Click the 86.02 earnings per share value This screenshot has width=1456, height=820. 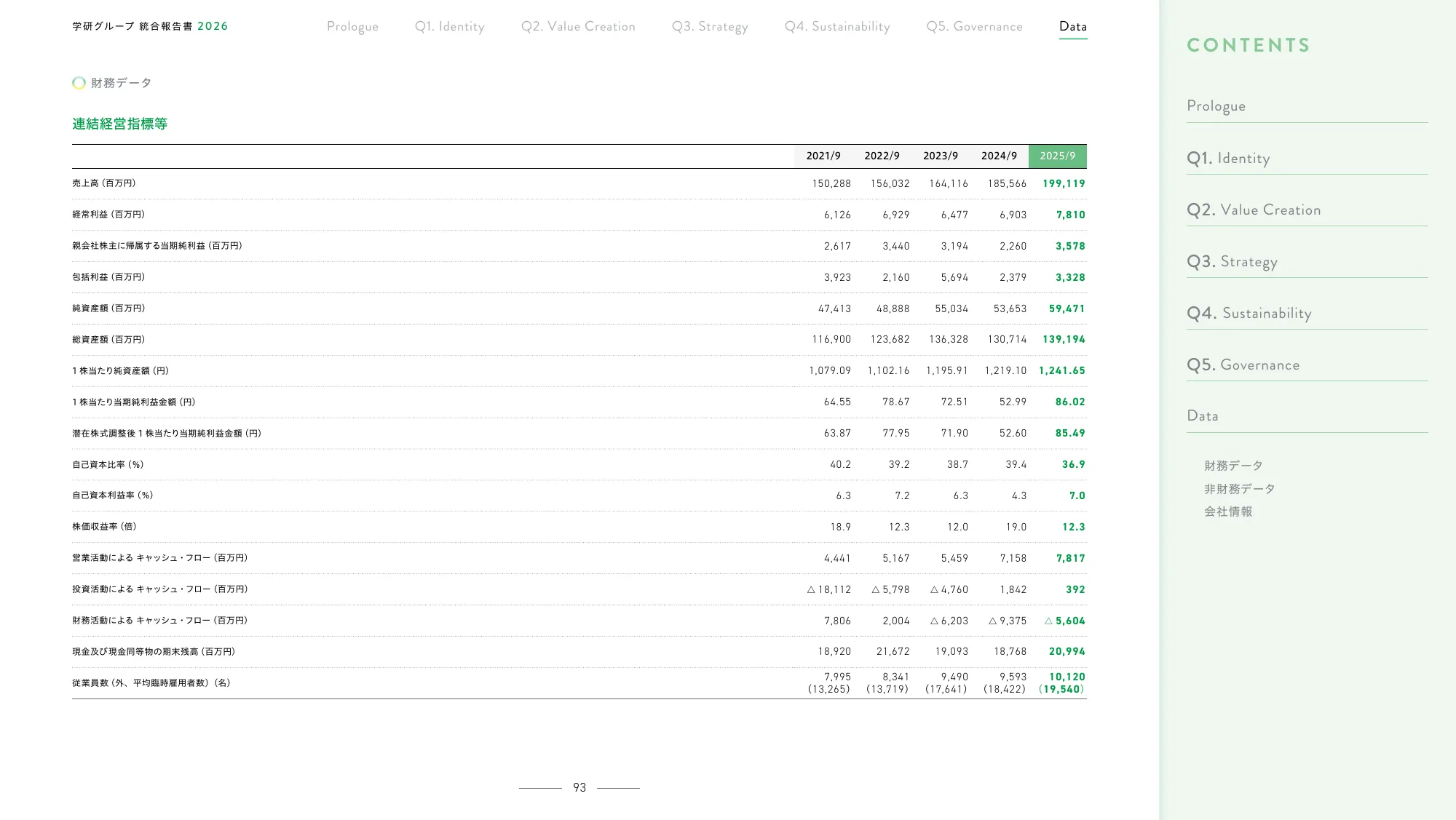tap(1070, 402)
